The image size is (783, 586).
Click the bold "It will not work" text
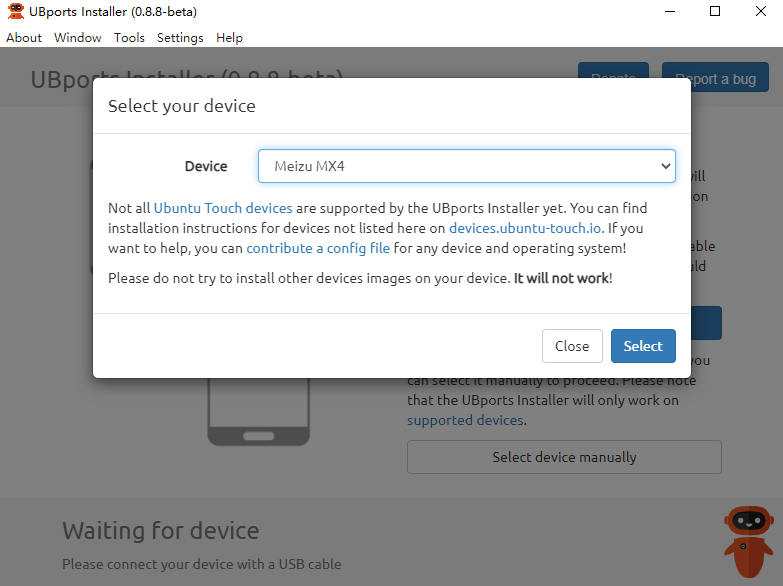[x=561, y=278]
